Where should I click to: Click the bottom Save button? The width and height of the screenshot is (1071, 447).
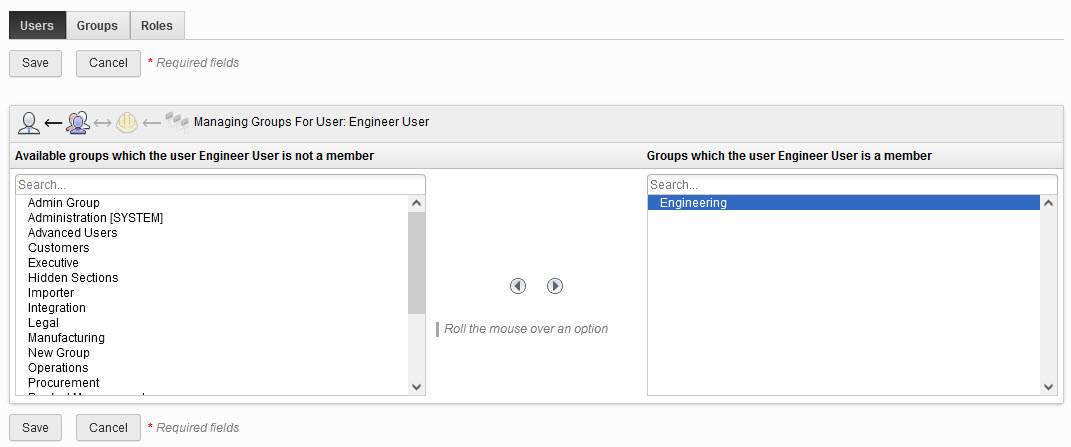tap(36, 428)
